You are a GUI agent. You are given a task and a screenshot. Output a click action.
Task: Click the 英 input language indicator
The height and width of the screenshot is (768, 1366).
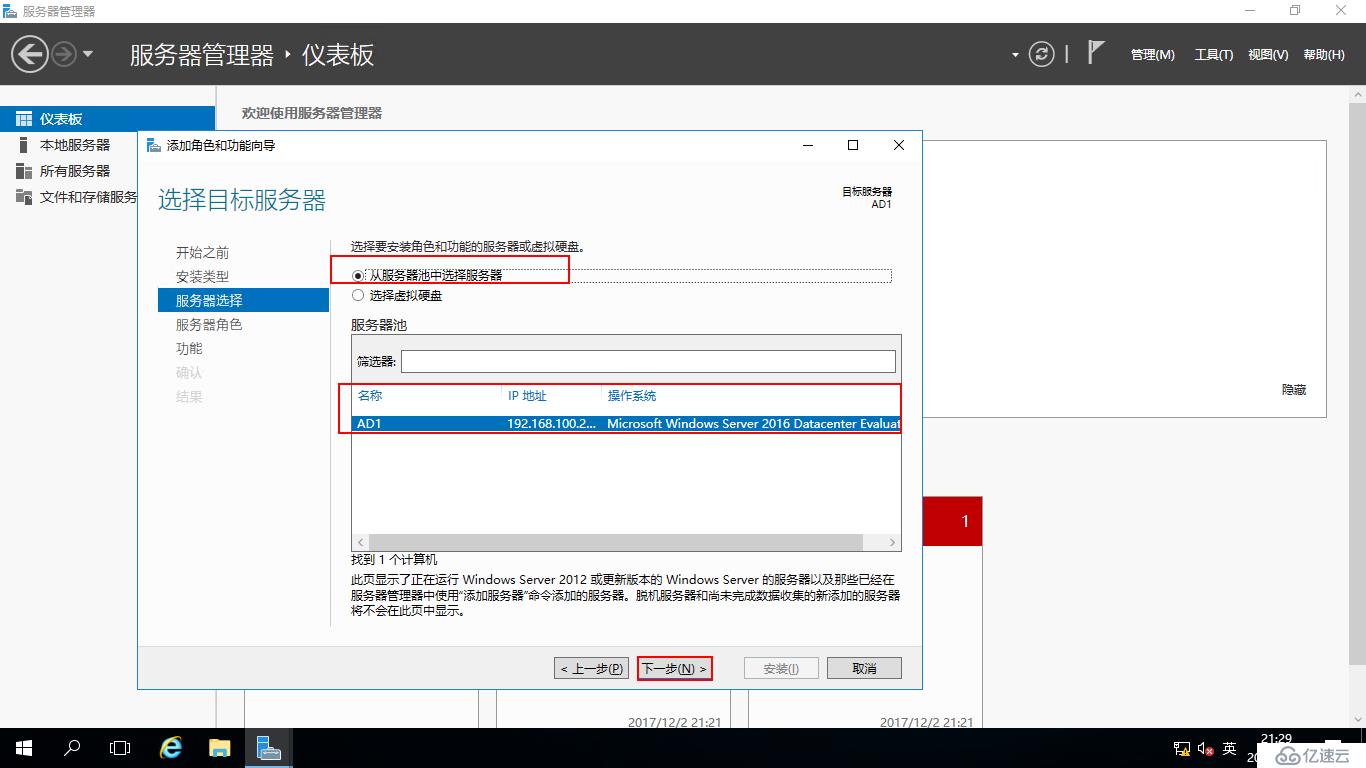pos(1229,748)
